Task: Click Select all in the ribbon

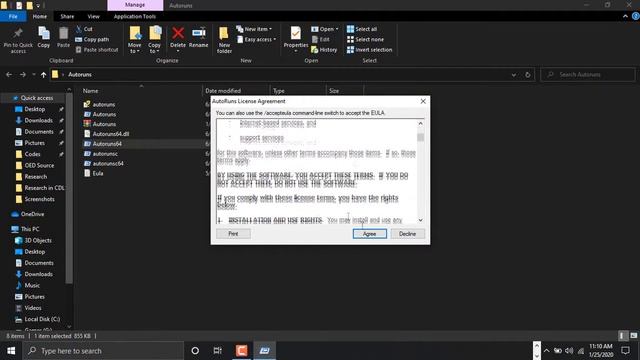Action: [x=362, y=29]
